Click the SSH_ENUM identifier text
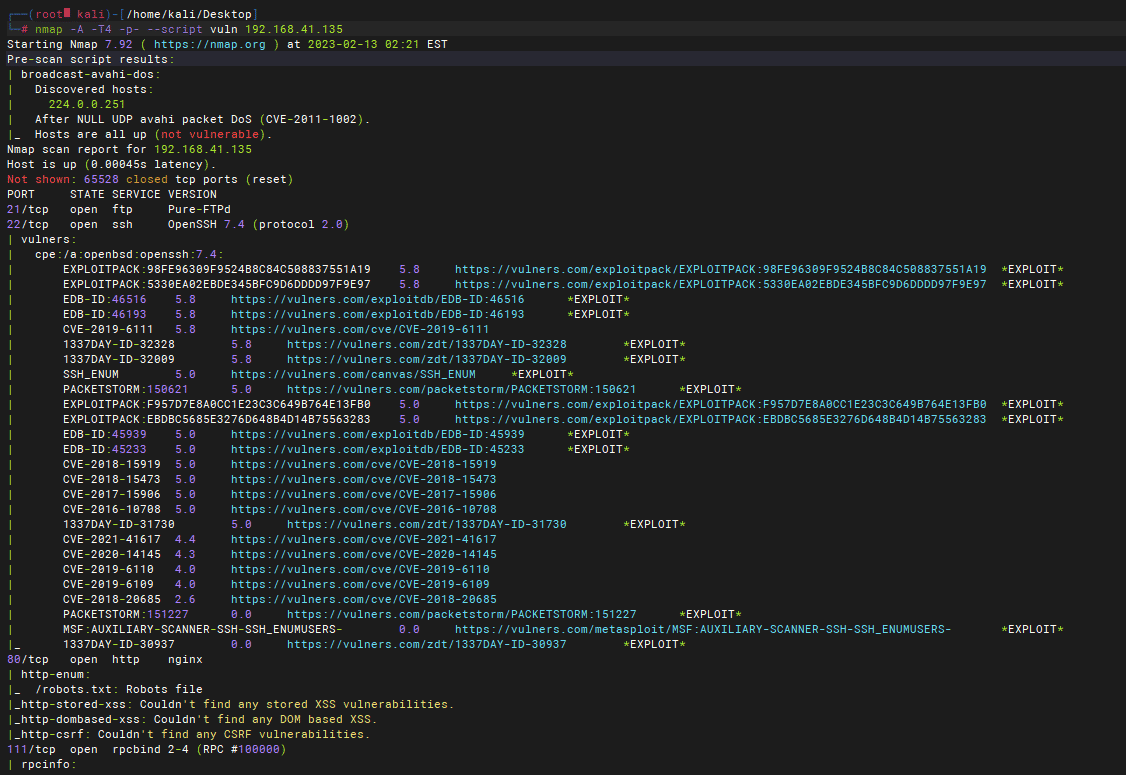Image resolution: width=1126 pixels, height=775 pixels. tap(90, 375)
